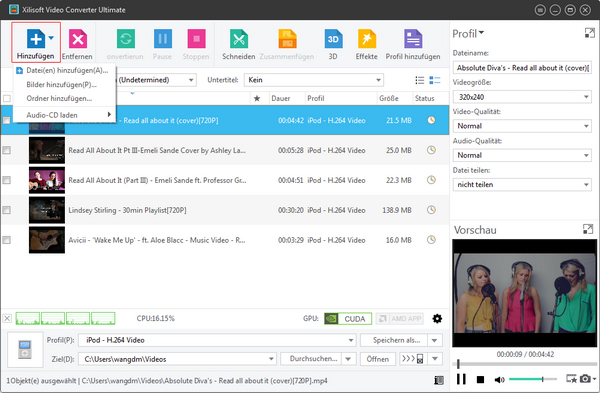This screenshot has width=600, height=393.
Task: Click status clock icon of Avicii row
Action: [431, 240]
